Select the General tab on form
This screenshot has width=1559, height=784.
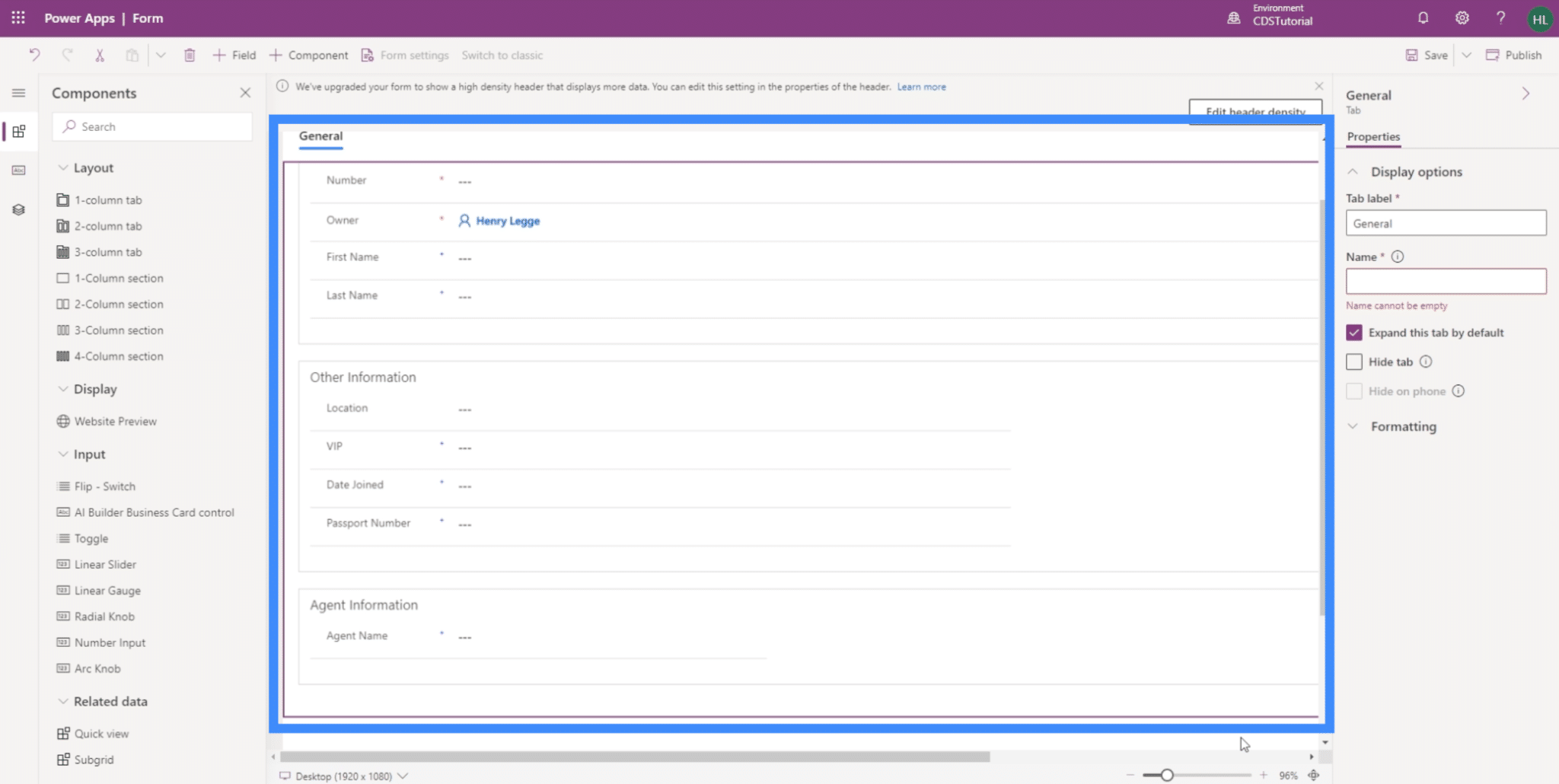(x=320, y=136)
